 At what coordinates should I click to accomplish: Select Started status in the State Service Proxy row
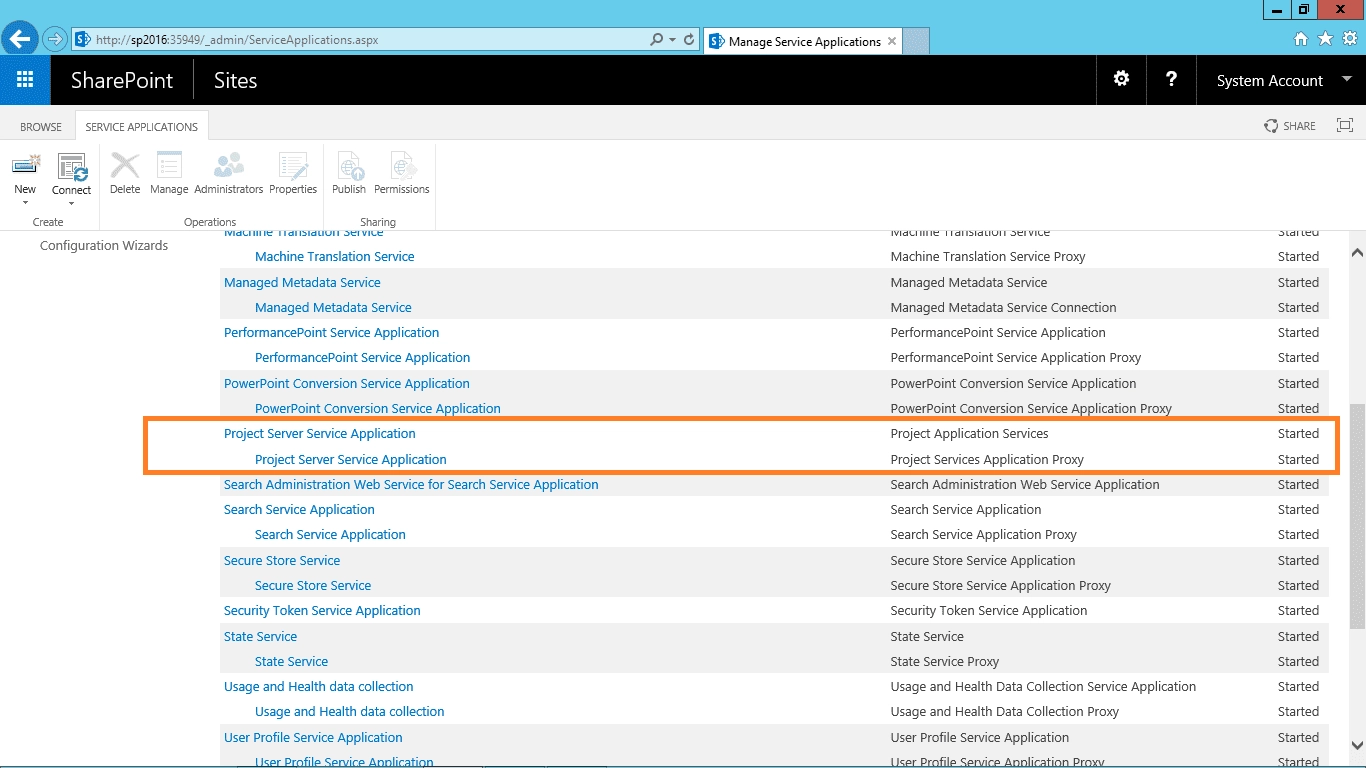1298,662
